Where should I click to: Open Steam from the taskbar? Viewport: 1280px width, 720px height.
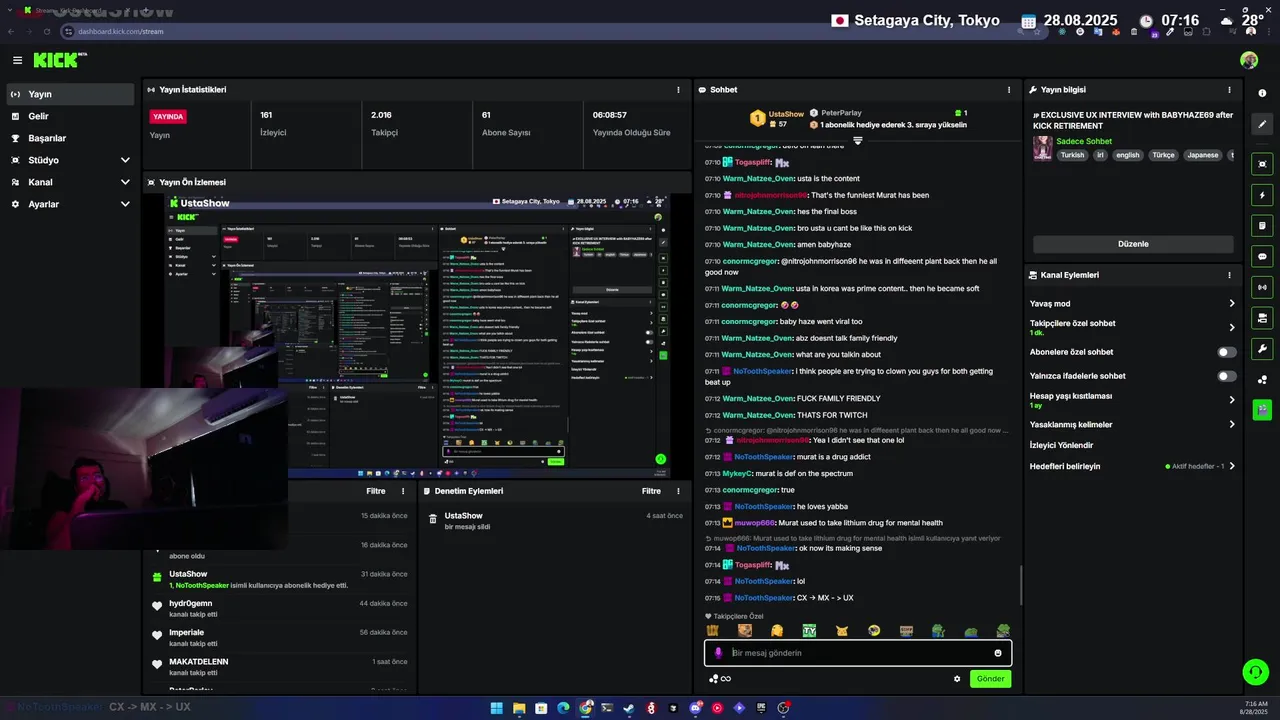click(x=629, y=708)
